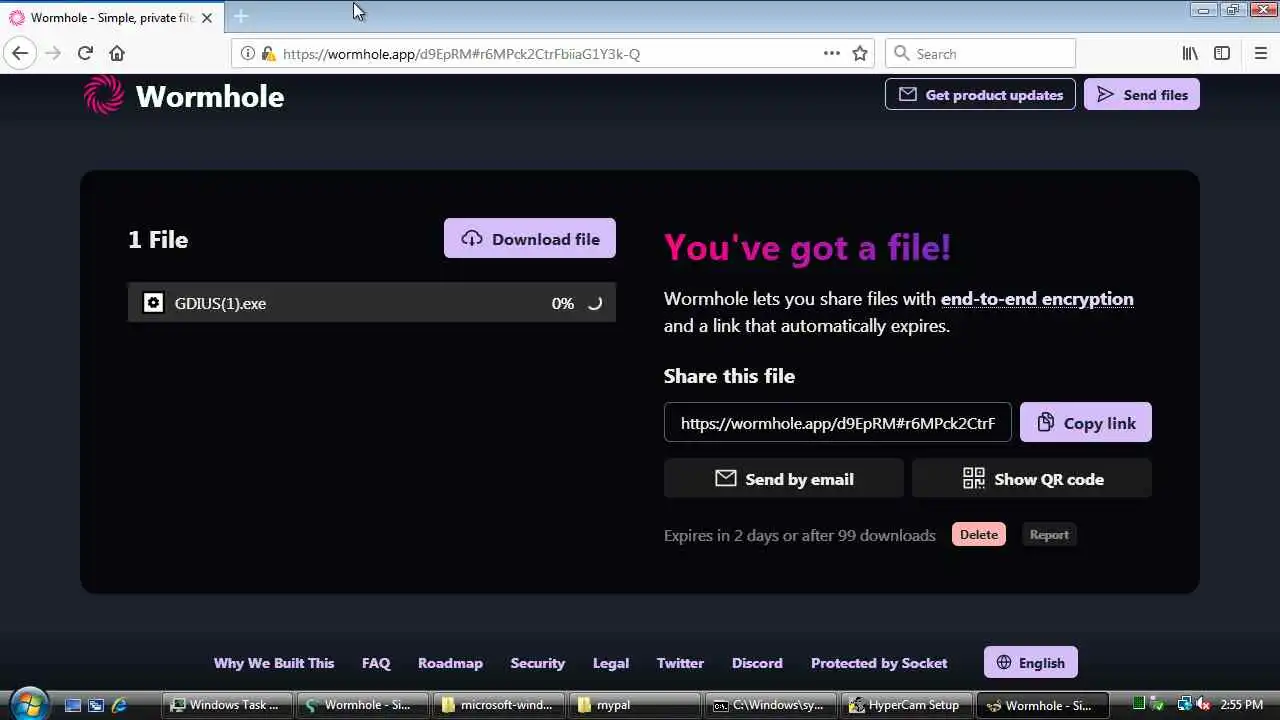Click the Download file button
This screenshot has width=1280, height=720.
(530, 238)
